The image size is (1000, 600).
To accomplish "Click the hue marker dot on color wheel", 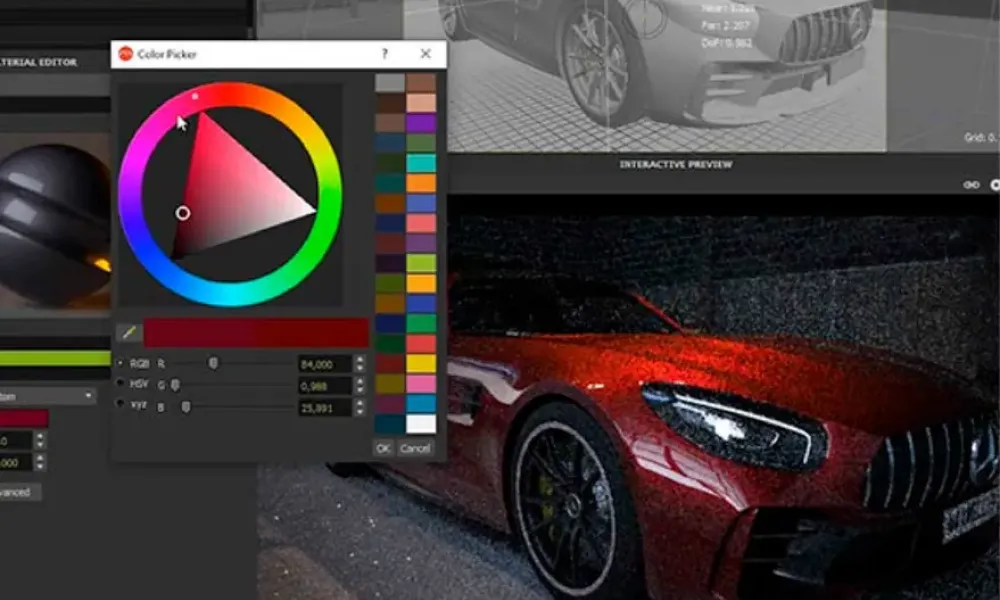I will 195,96.
